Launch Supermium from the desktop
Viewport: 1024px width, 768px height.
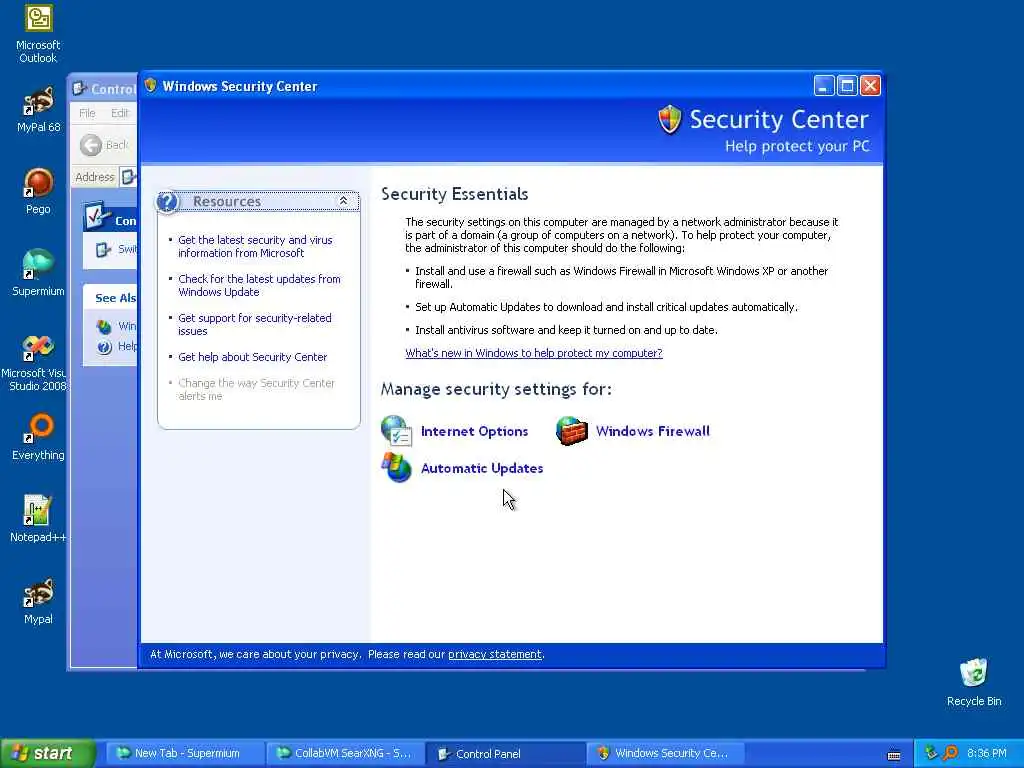38,273
